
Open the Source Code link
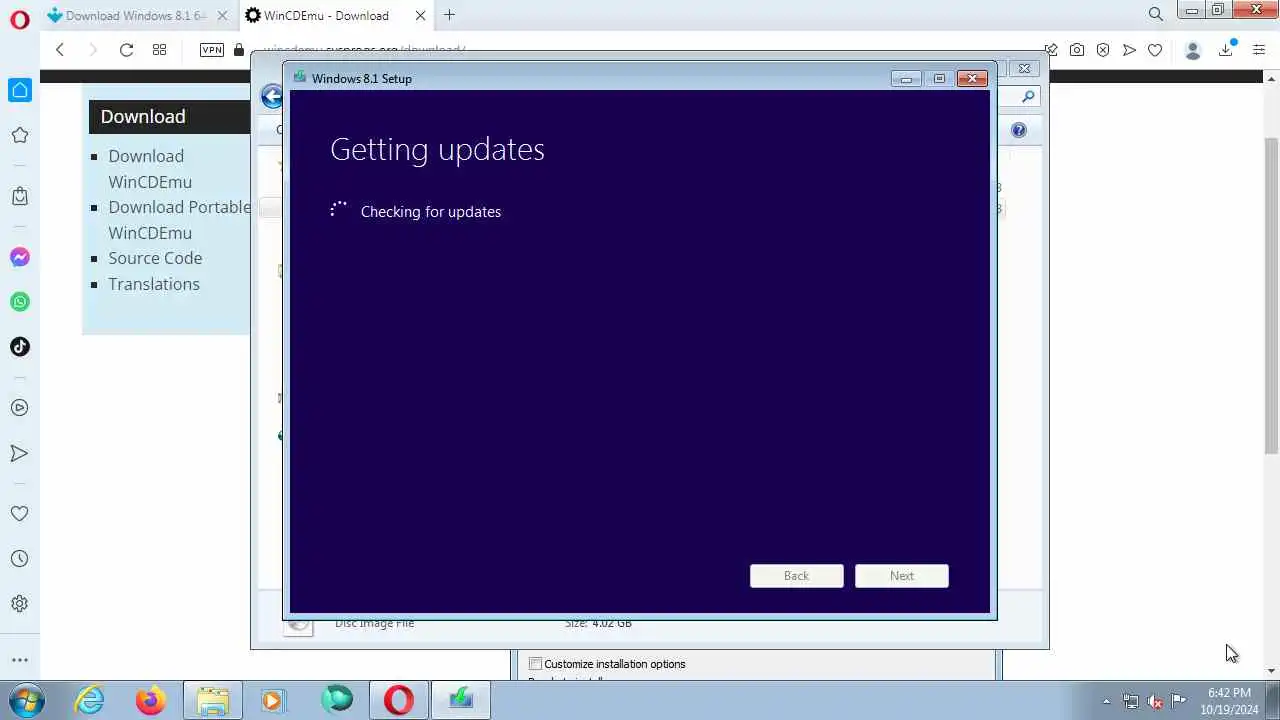(155, 258)
